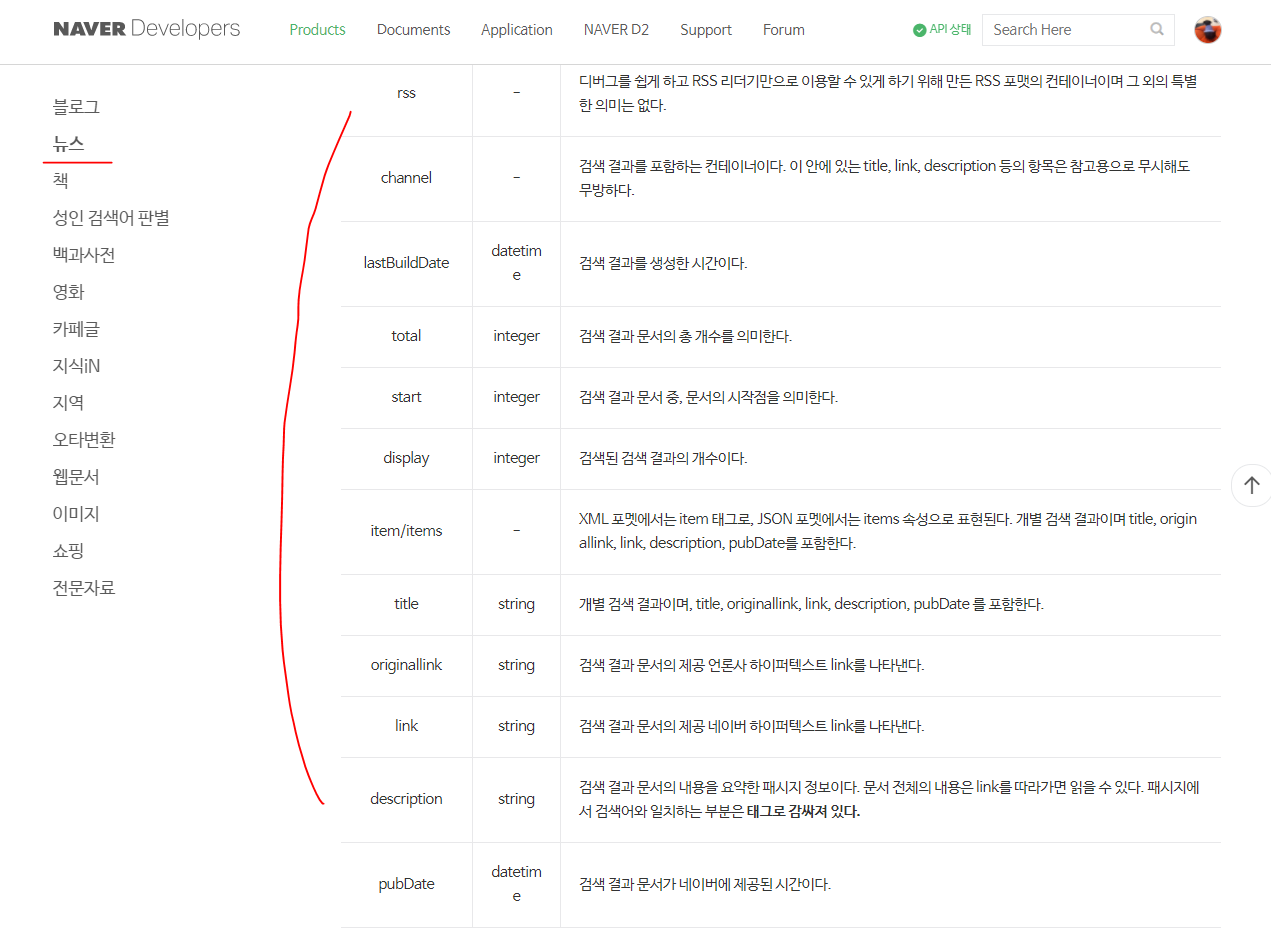Click the display field name cell
The width and height of the screenshot is (1271, 930).
(x=406, y=458)
